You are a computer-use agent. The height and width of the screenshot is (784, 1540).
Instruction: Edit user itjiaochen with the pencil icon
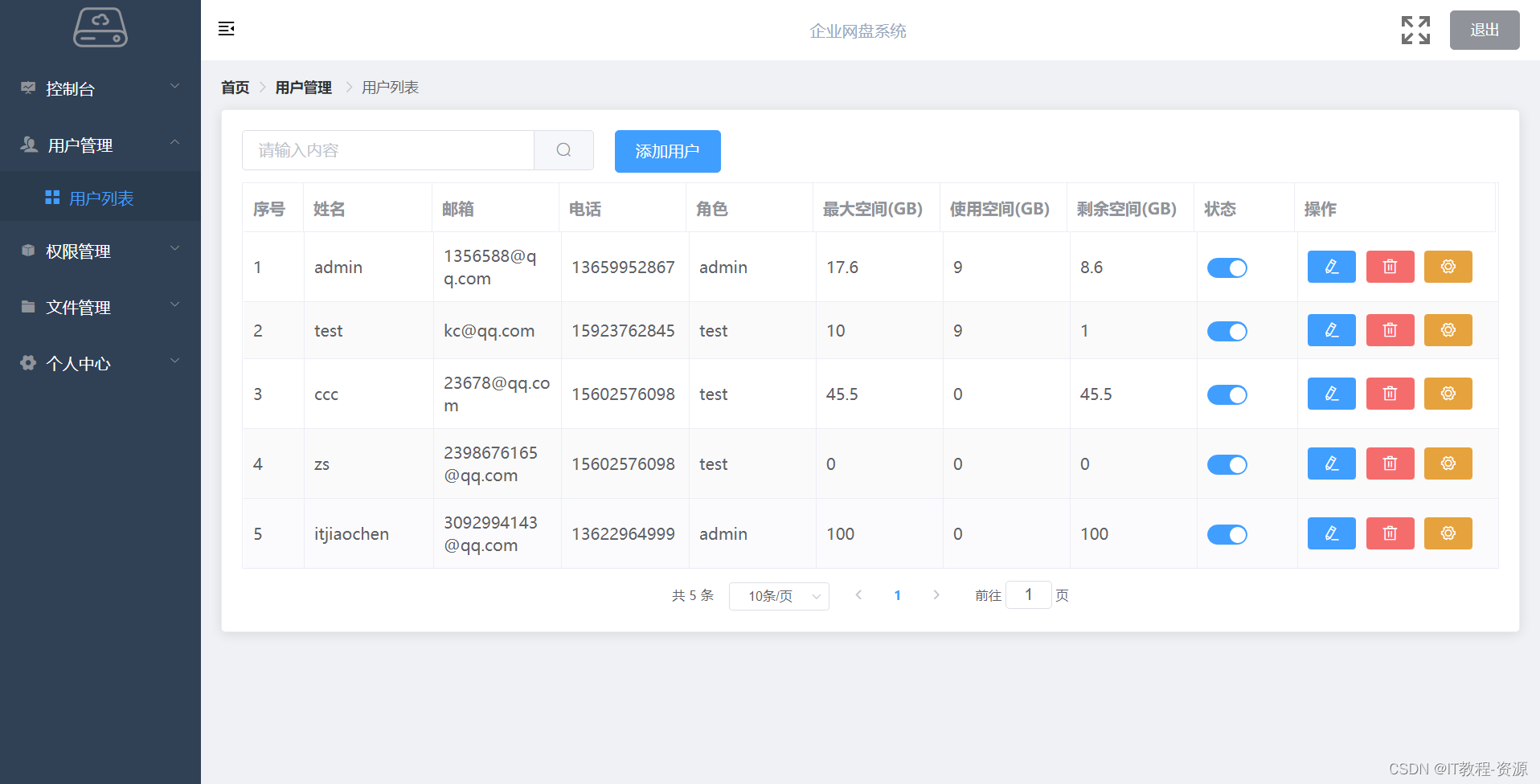1331,533
